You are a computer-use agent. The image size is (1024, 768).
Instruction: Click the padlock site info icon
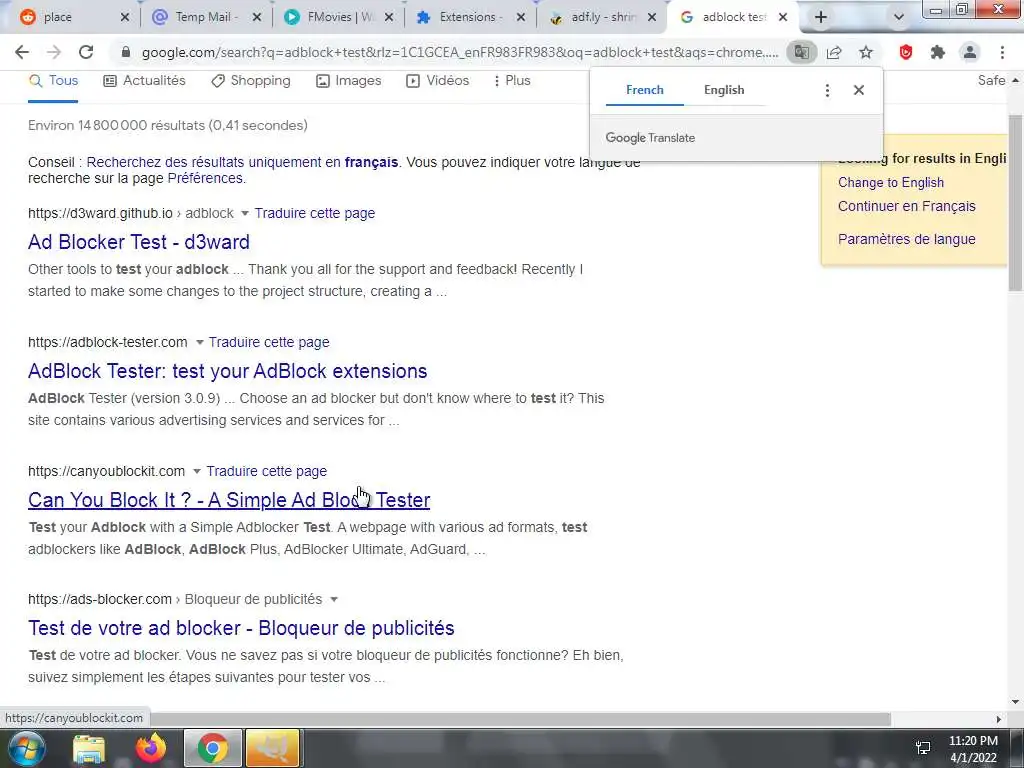tap(126, 52)
